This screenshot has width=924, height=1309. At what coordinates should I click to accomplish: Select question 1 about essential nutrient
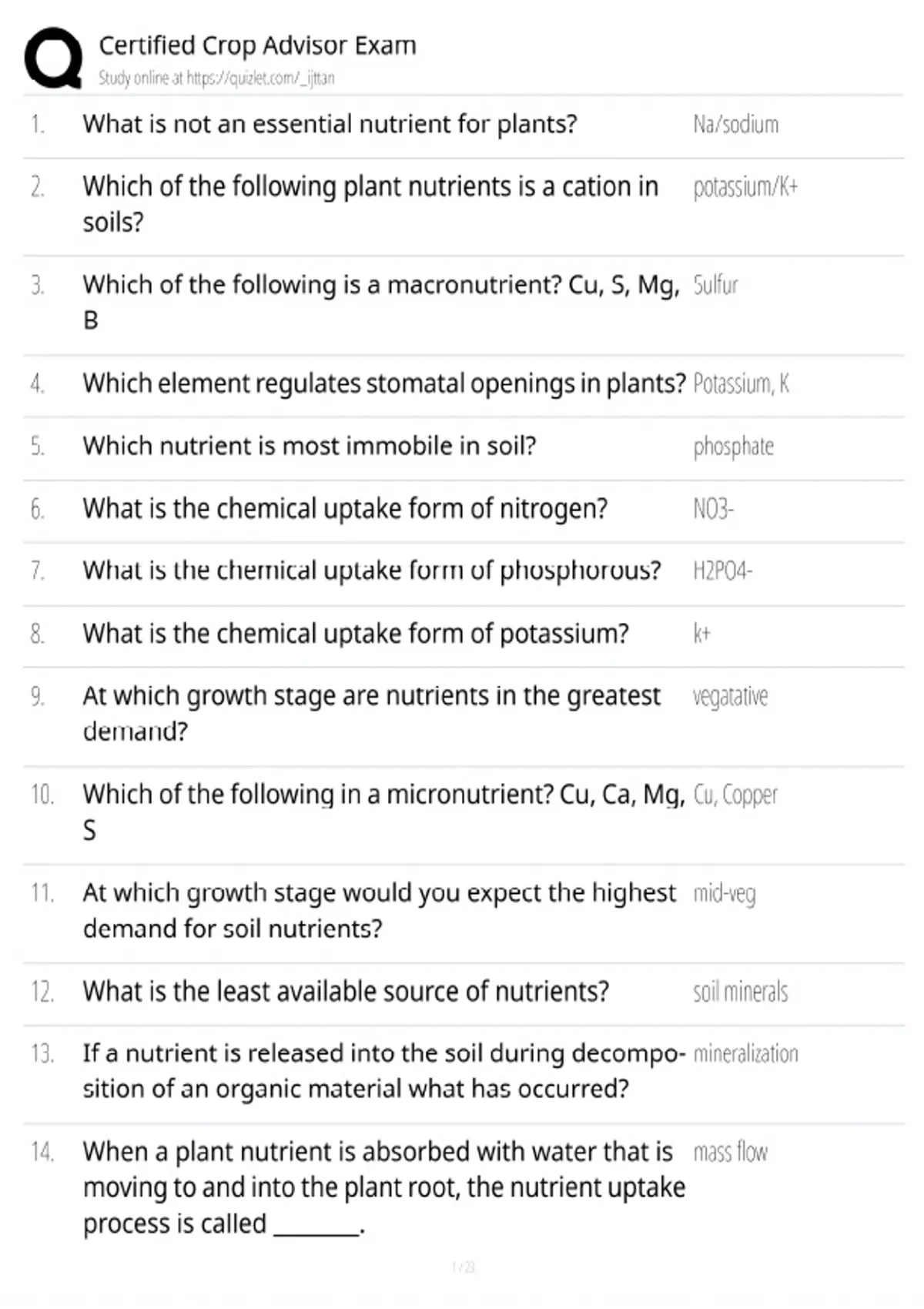[330, 124]
